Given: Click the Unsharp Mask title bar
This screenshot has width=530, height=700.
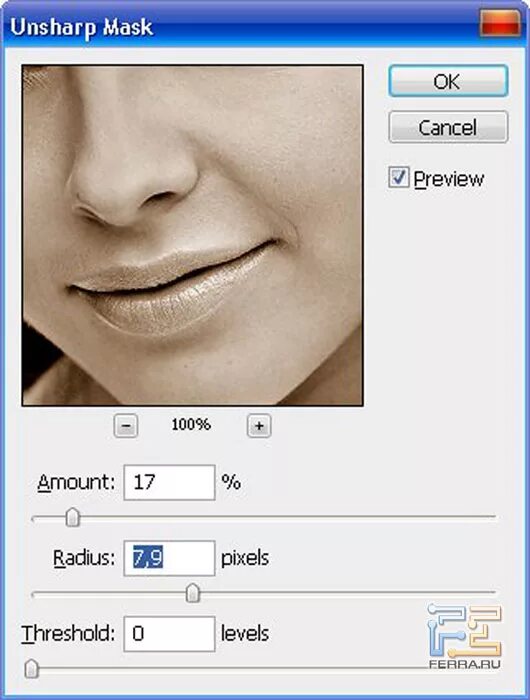Looking at the screenshot, I should (x=241, y=26).
